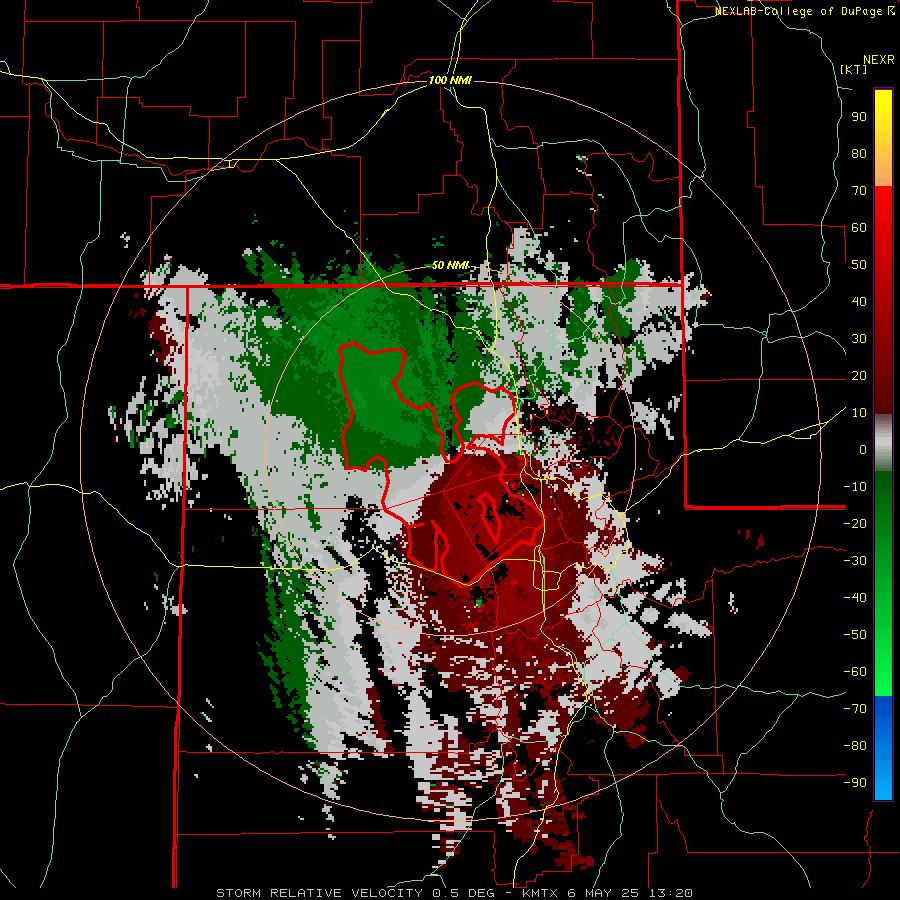Screen dimensions: 900x900
Task: Click the -90 value on velocity scale
Action: 855,783
